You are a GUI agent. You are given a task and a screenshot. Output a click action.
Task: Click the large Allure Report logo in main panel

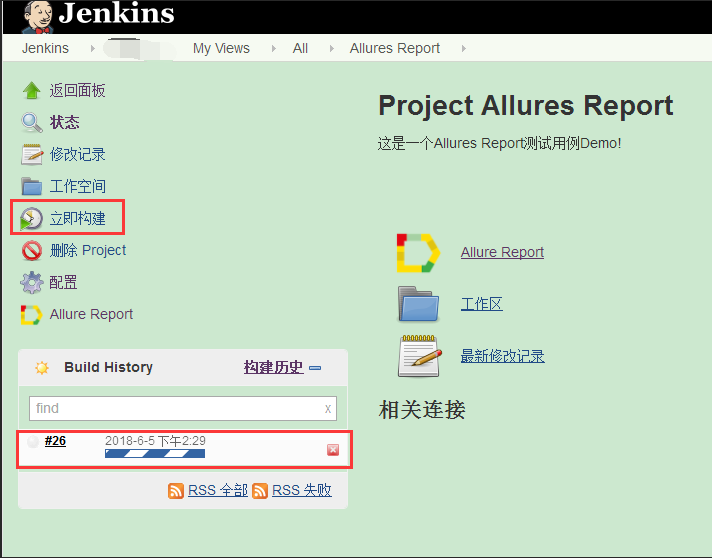click(418, 253)
